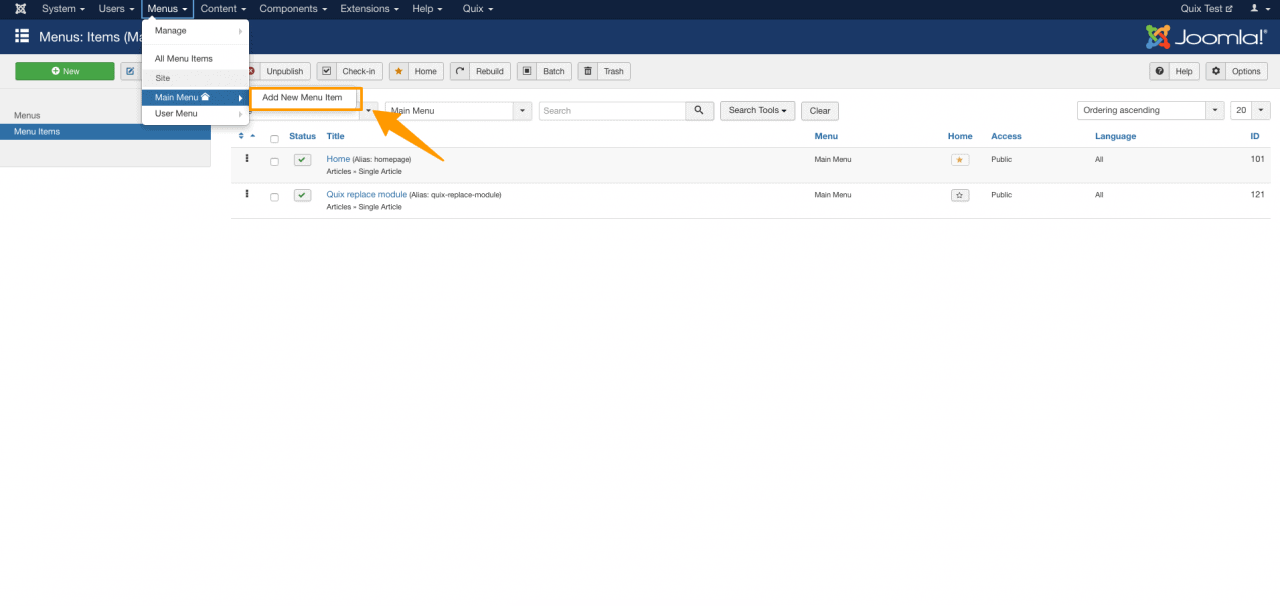The width and height of the screenshot is (1280, 606).
Task: Click the green New button
Action: [x=64, y=71]
